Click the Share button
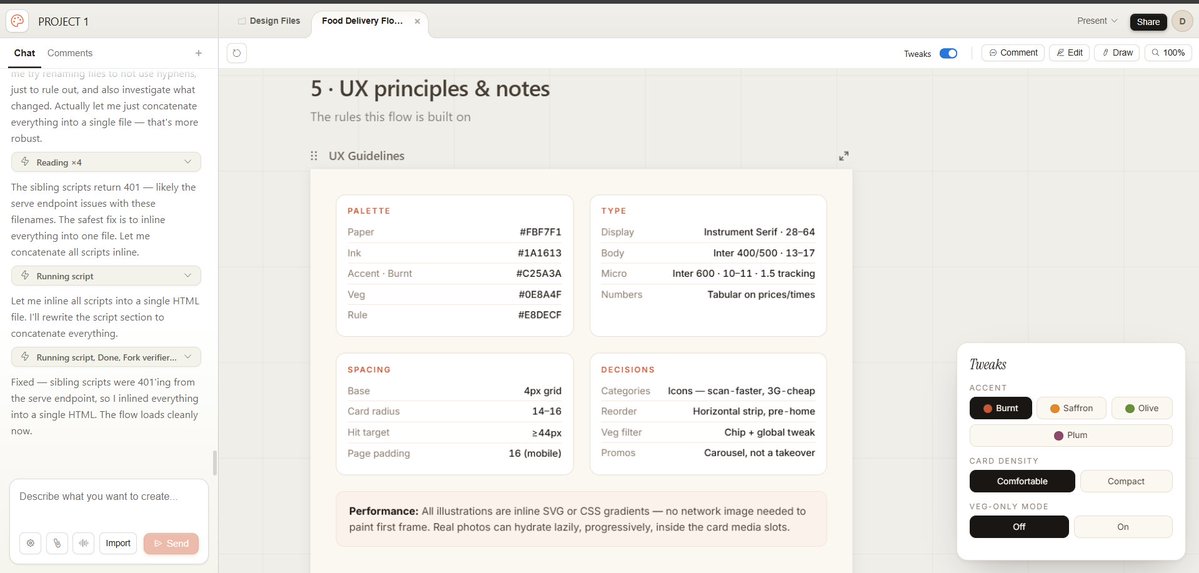 (1148, 21)
